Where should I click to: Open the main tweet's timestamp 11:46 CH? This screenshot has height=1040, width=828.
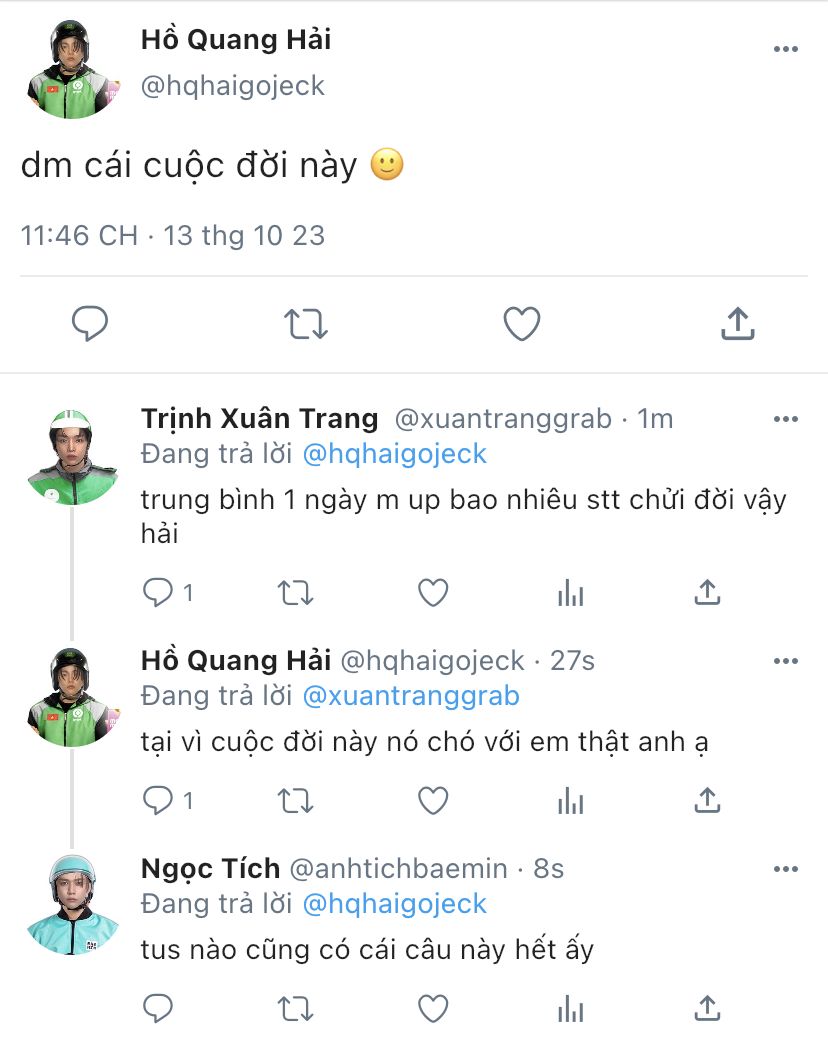[79, 235]
